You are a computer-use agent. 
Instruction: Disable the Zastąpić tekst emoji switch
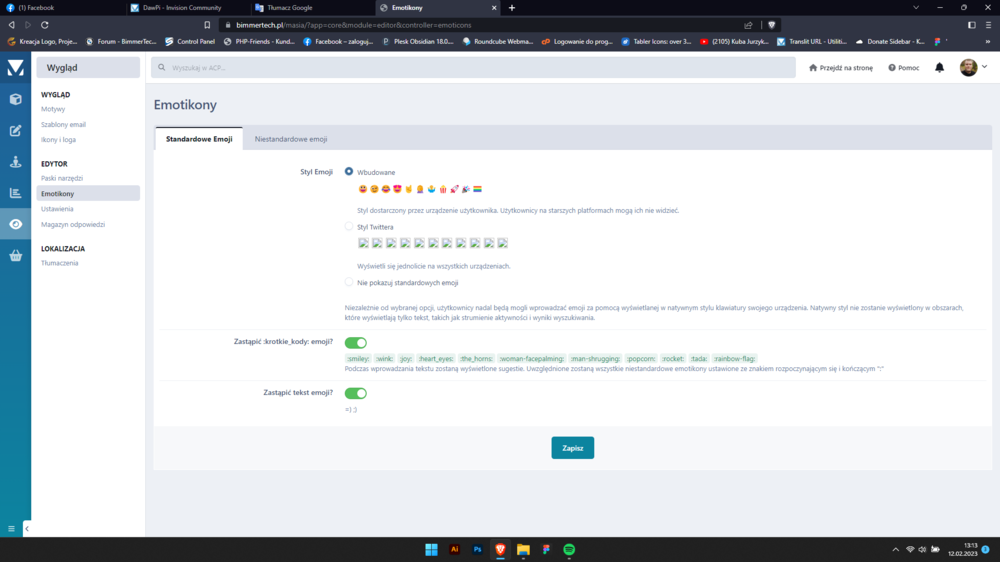[x=355, y=393]
